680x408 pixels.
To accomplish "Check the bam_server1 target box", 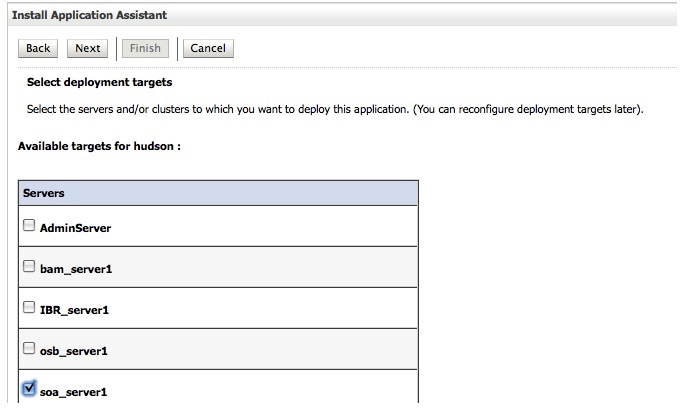I will [29, 267].
